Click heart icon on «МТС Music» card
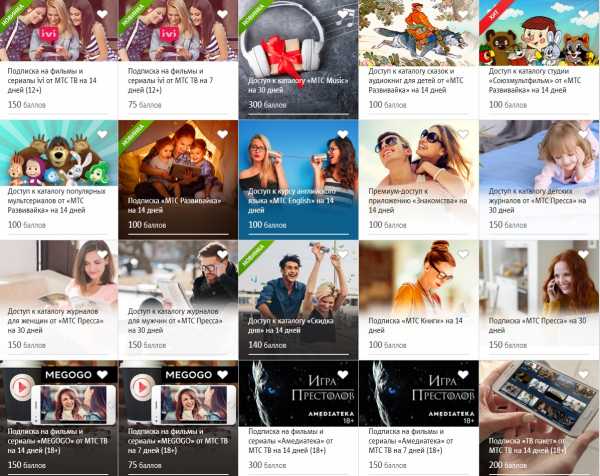Viewport: 600px width, 476px height. [x=342, y=15]
